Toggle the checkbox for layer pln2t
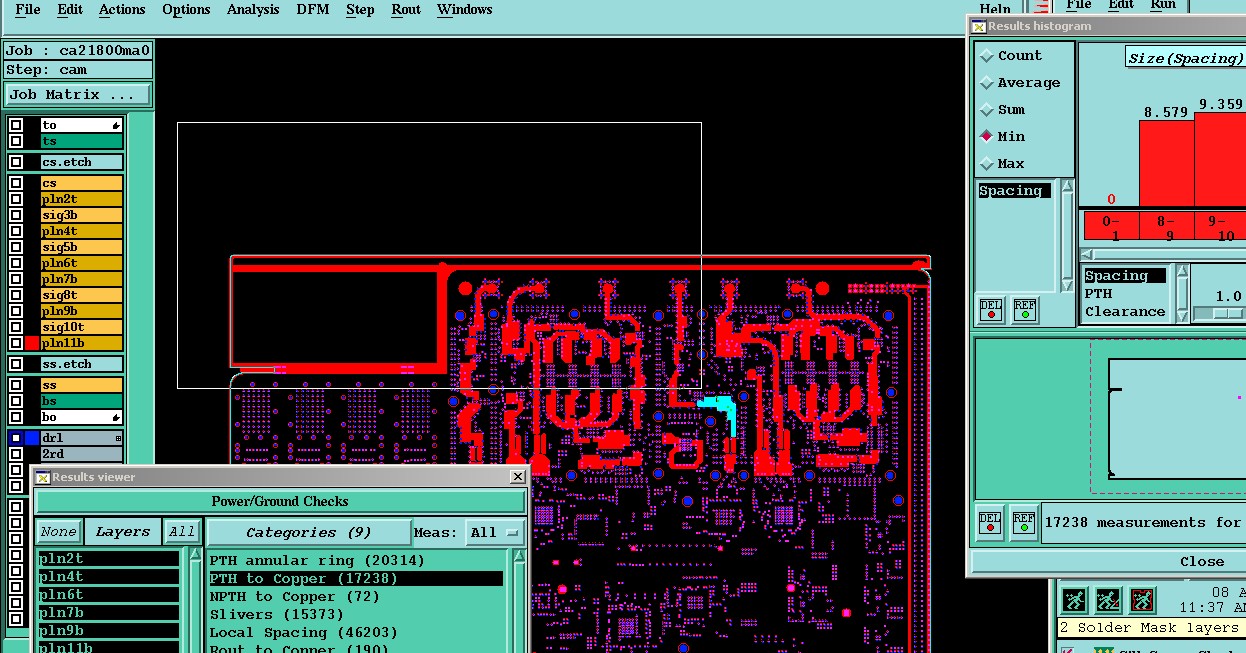 coord(16,199)
